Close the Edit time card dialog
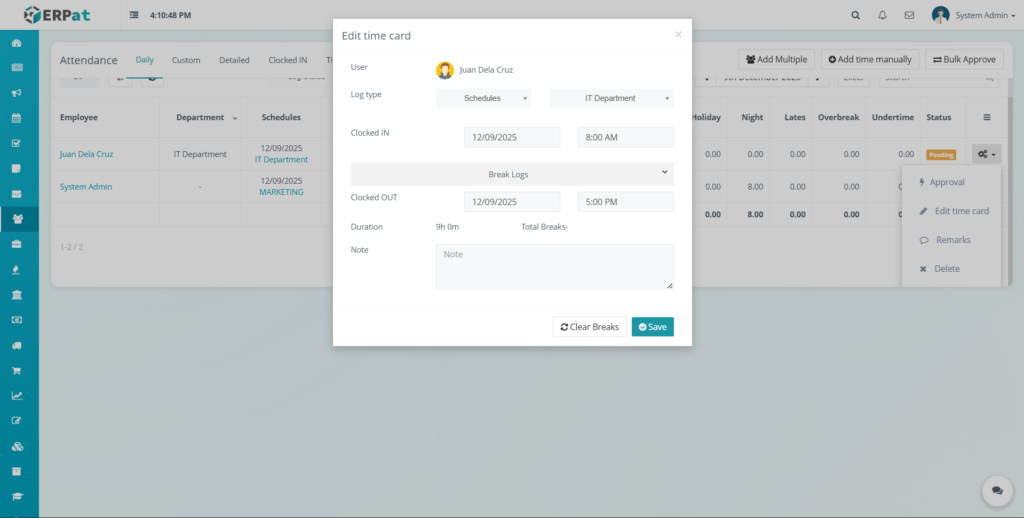Screen dimensions: 1024x518 (678, 35)
